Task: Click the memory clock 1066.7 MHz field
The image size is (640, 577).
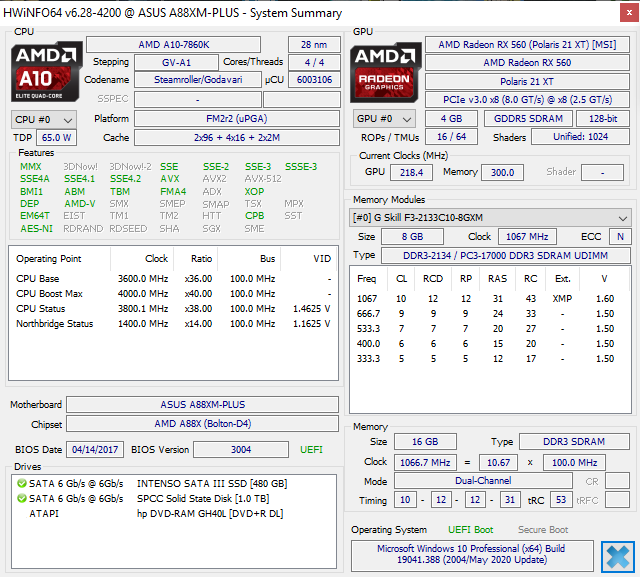Action: (x=425, y=463)
